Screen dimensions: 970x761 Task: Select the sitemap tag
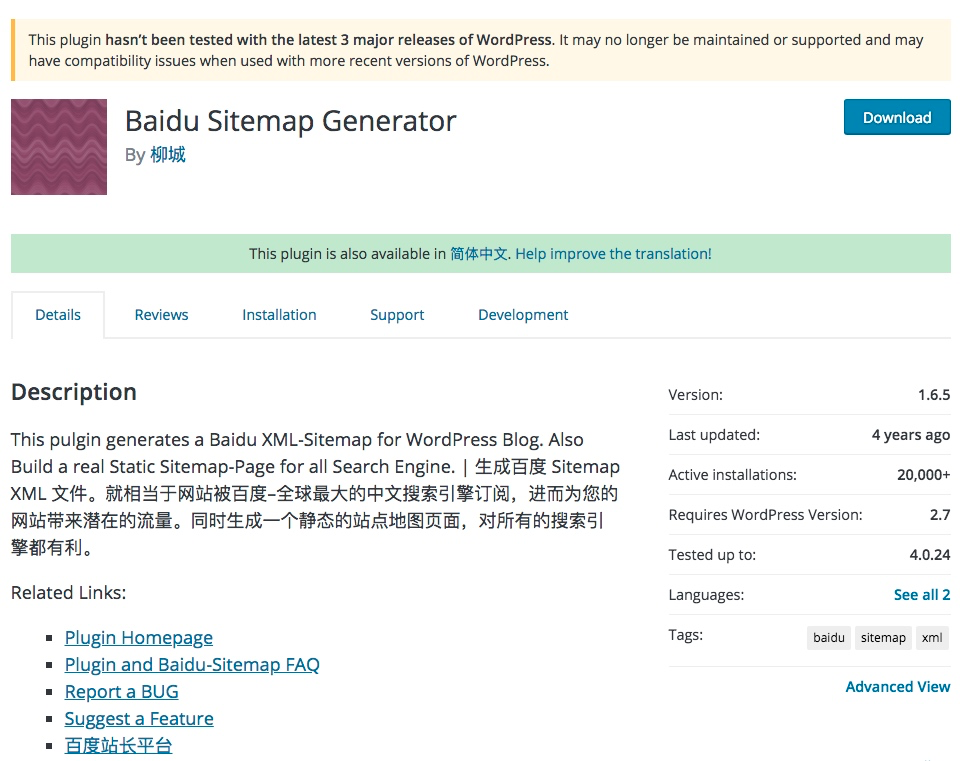click(x=883, y=637)
